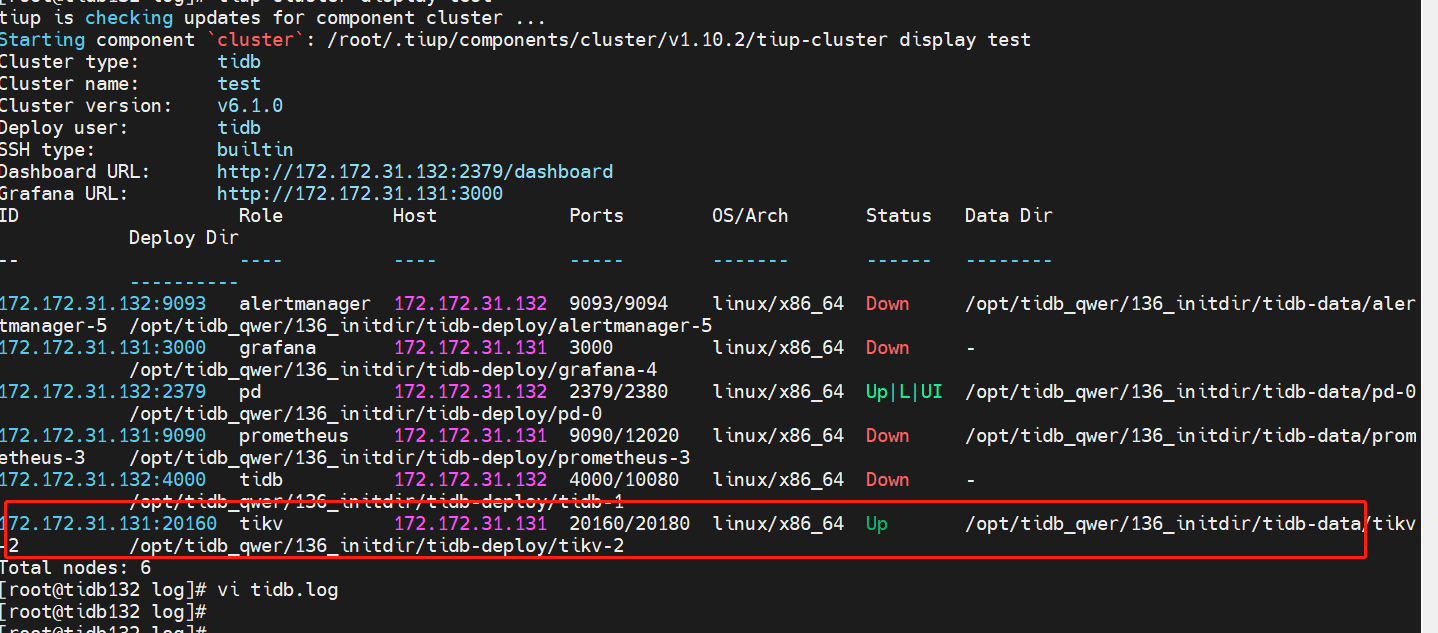Click the Deploy user value tidb
The image size is (1438, 633).
(239, 128)
